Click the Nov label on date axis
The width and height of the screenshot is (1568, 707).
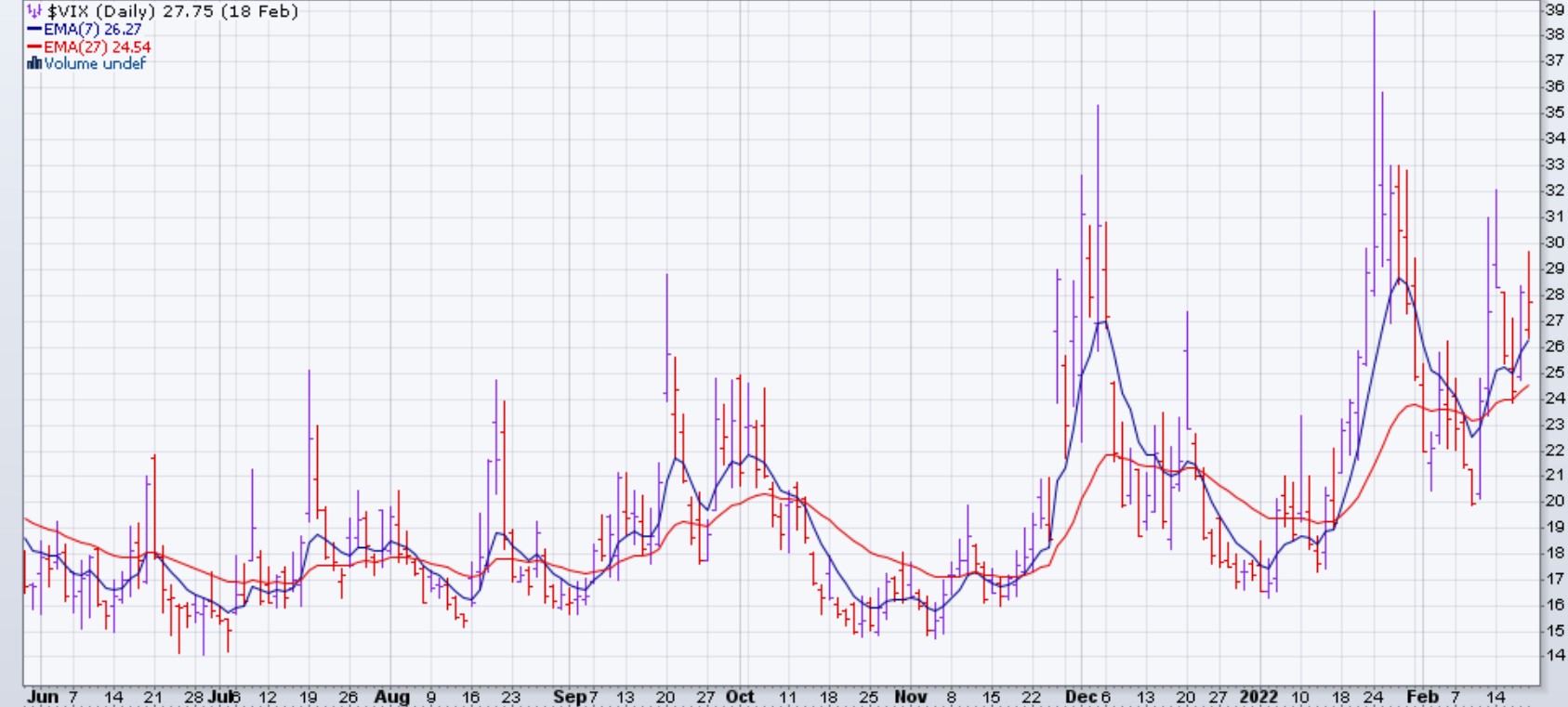pyautogui.click(x=910, y=697)
